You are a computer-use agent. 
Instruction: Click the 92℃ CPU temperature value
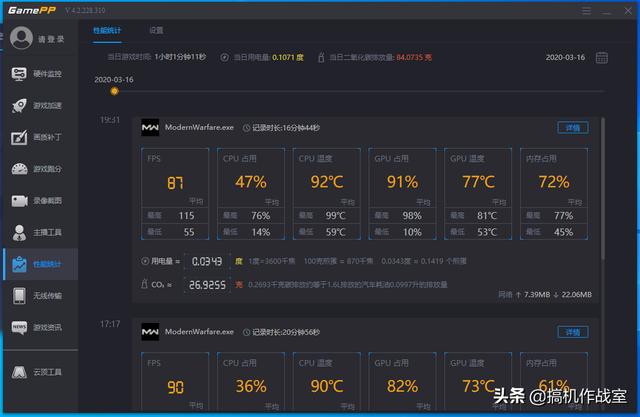click(x=327, y=182)
